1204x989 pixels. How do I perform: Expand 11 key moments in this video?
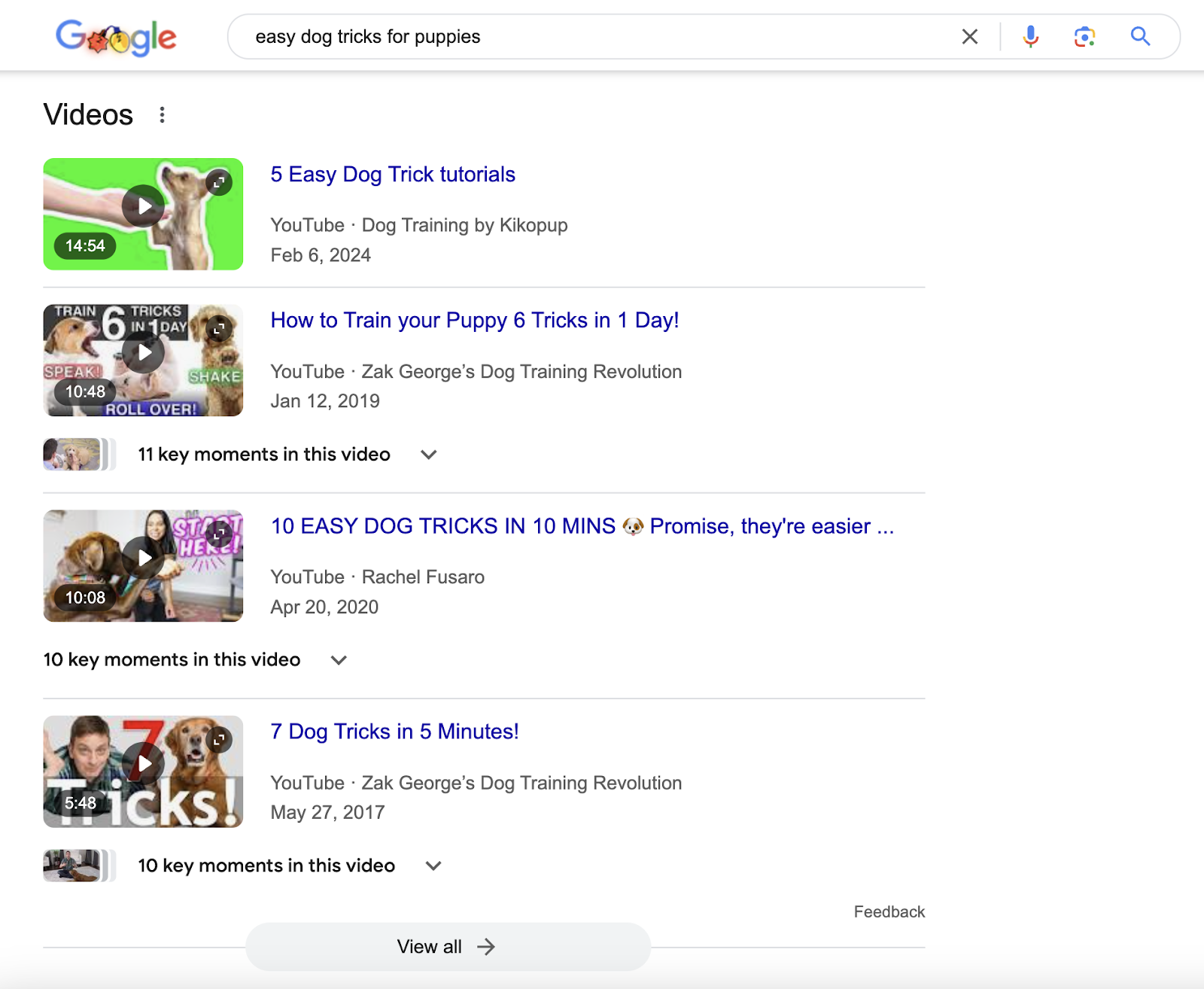pos(428,455)
